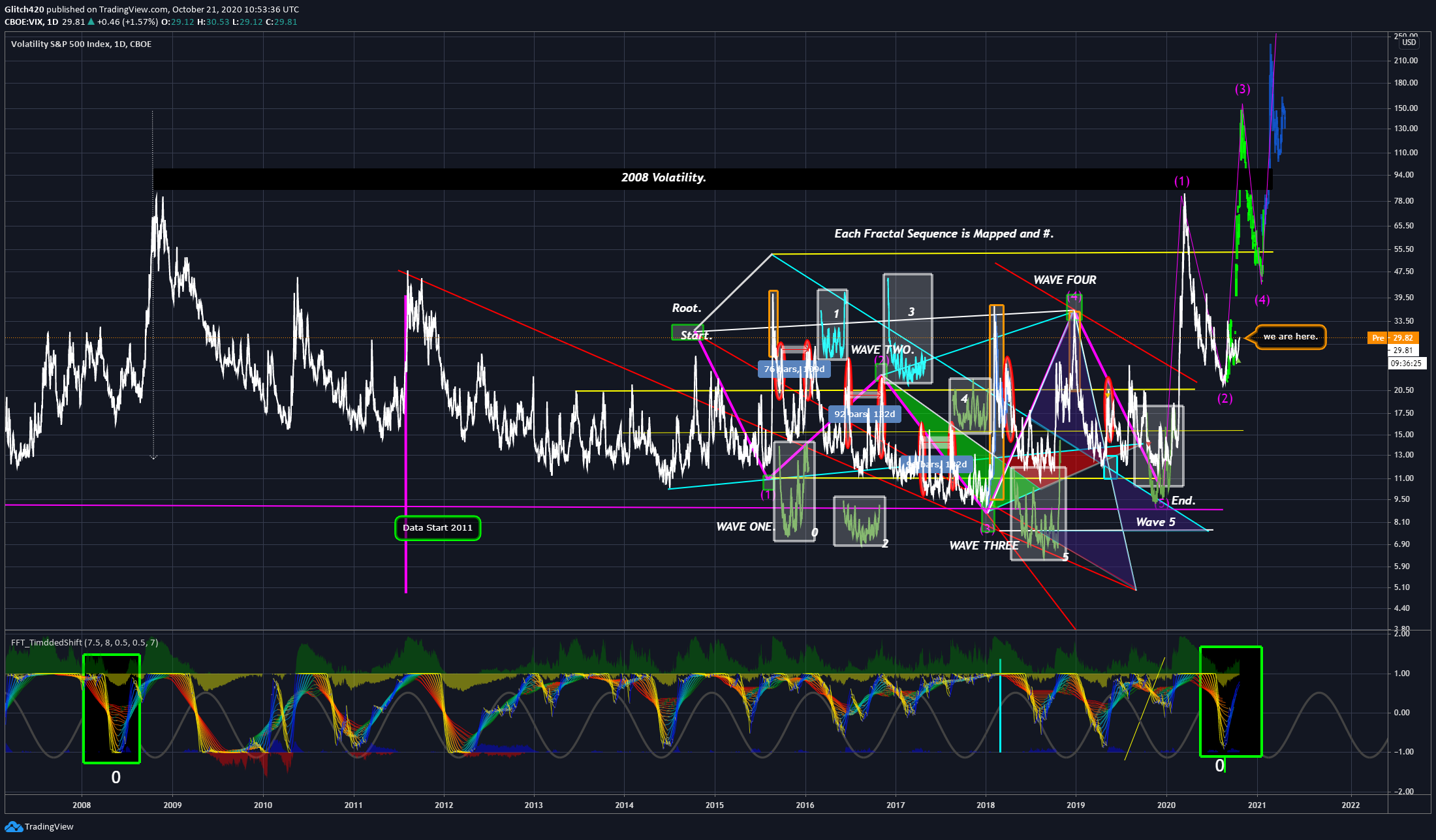Open the FFT_TimddedShift indicator legend
The image size is (1436, 840).
[x=84, y=643]
